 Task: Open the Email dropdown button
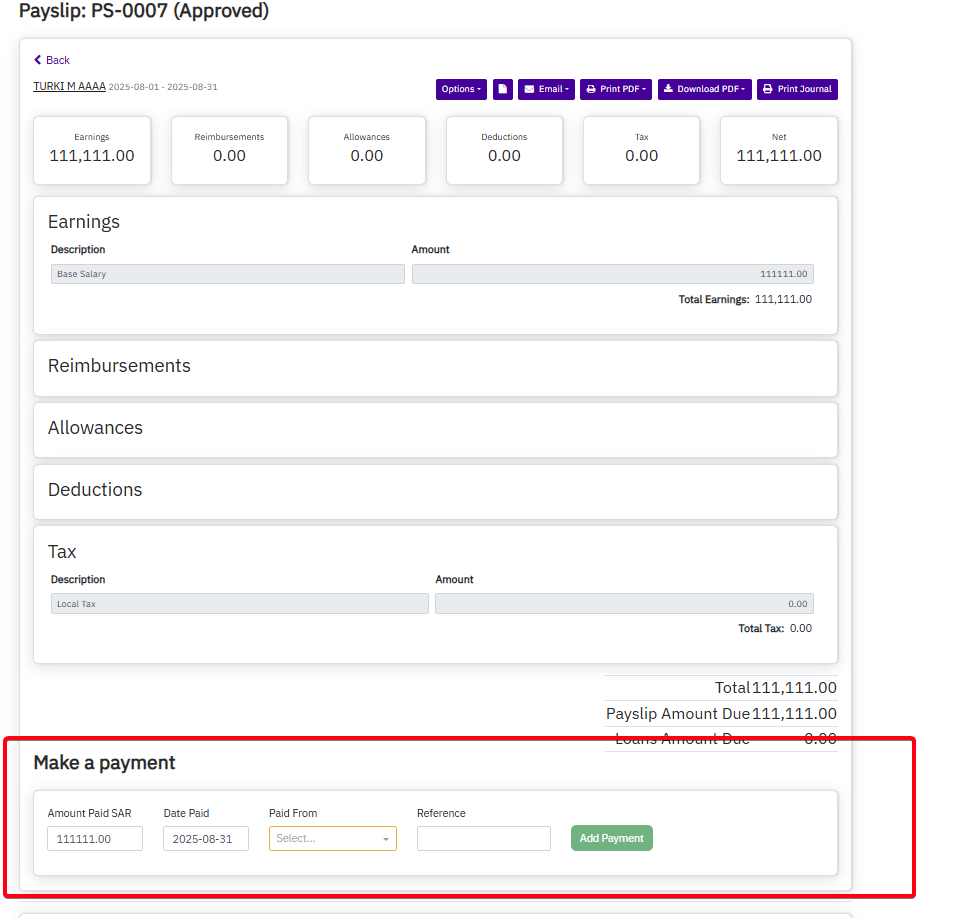pos(546,89)
